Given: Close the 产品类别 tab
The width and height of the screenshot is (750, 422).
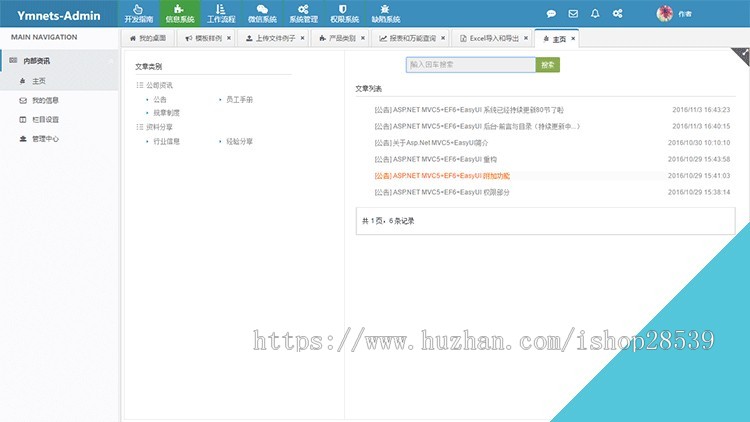Looking at the screenshot, I should pyautogui.click(x=363, y=38).
